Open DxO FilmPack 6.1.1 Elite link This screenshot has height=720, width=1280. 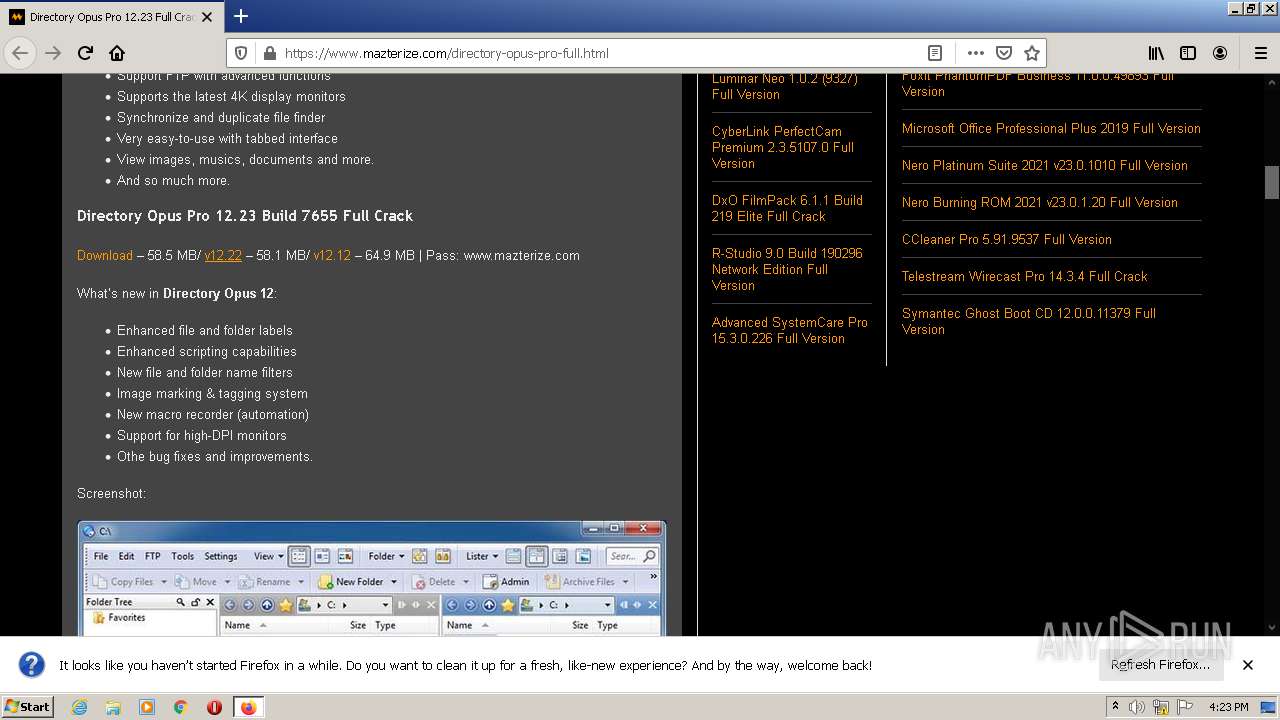click(787, 208)
